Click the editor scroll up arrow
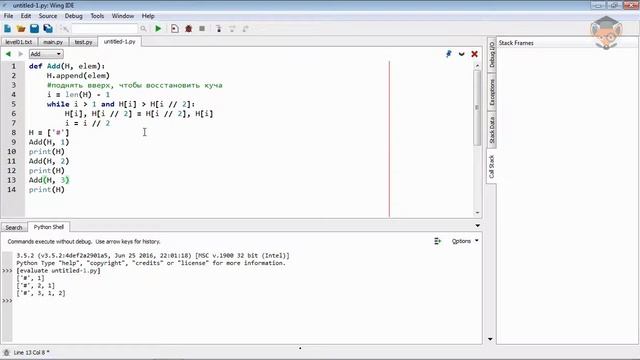Screen dimensions: 640x360 tap(477, 65)
